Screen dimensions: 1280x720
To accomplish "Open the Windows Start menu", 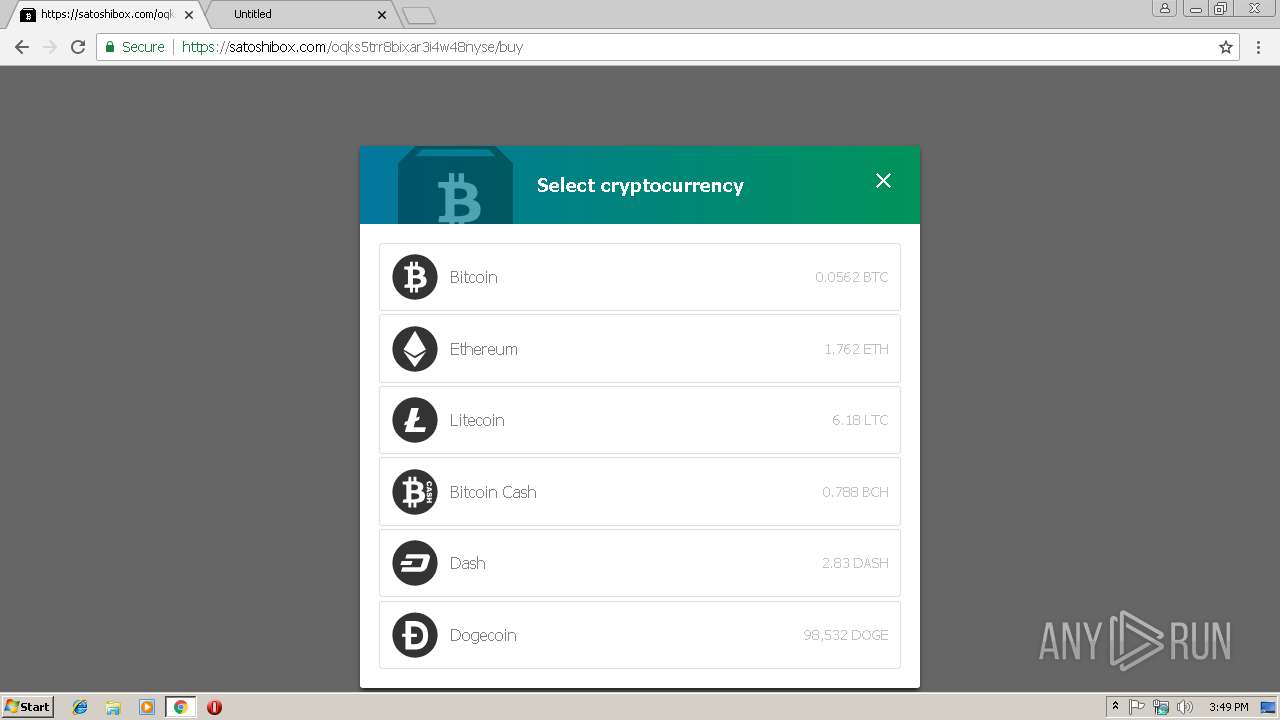I will pos(28,707).
